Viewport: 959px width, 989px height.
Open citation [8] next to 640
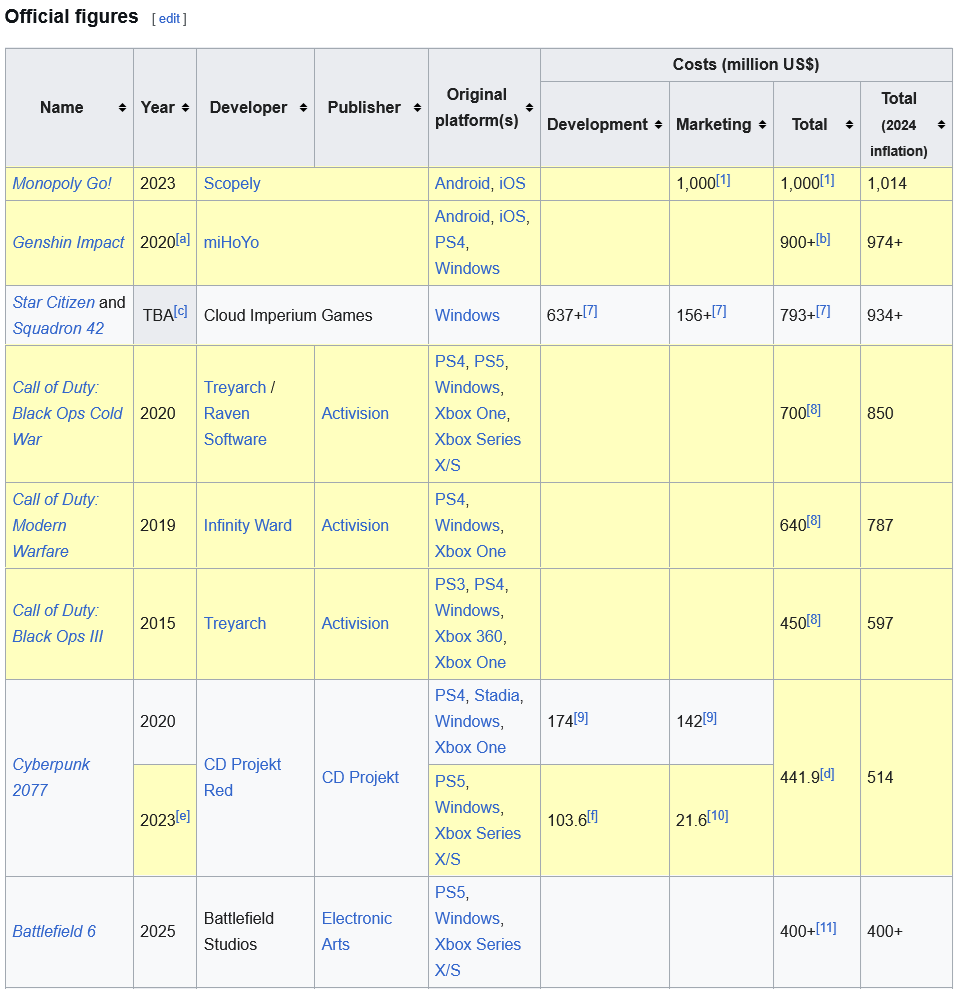814,521
